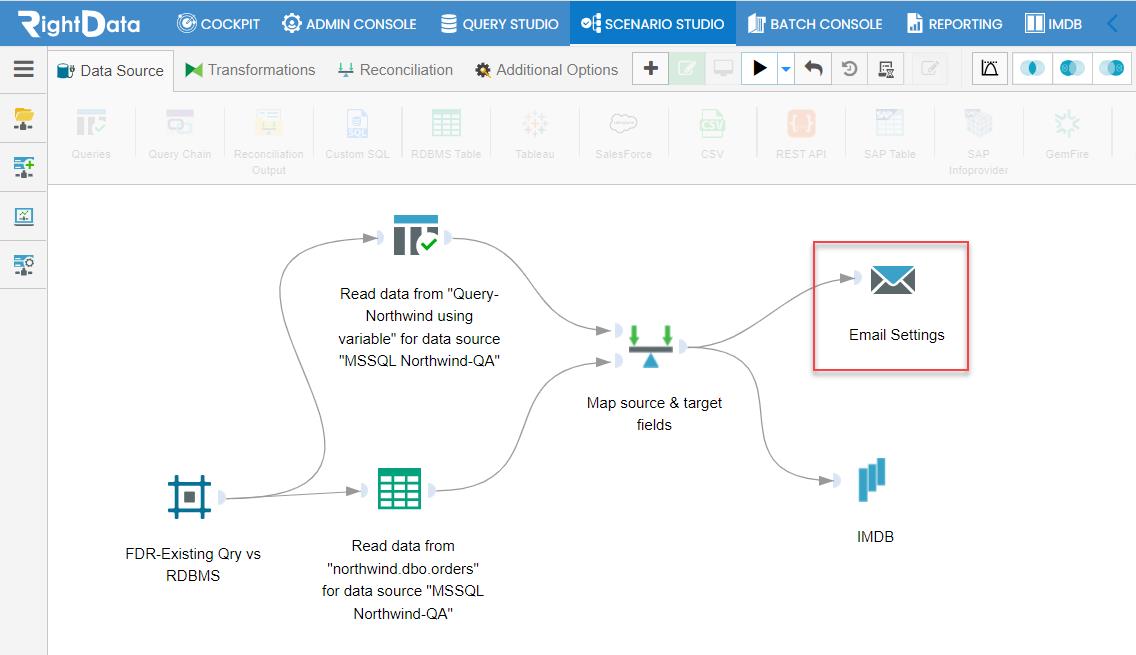Viewport: 1136px width, 655px height.
Task: Select the Map source & target fields node
Action: 651,346
